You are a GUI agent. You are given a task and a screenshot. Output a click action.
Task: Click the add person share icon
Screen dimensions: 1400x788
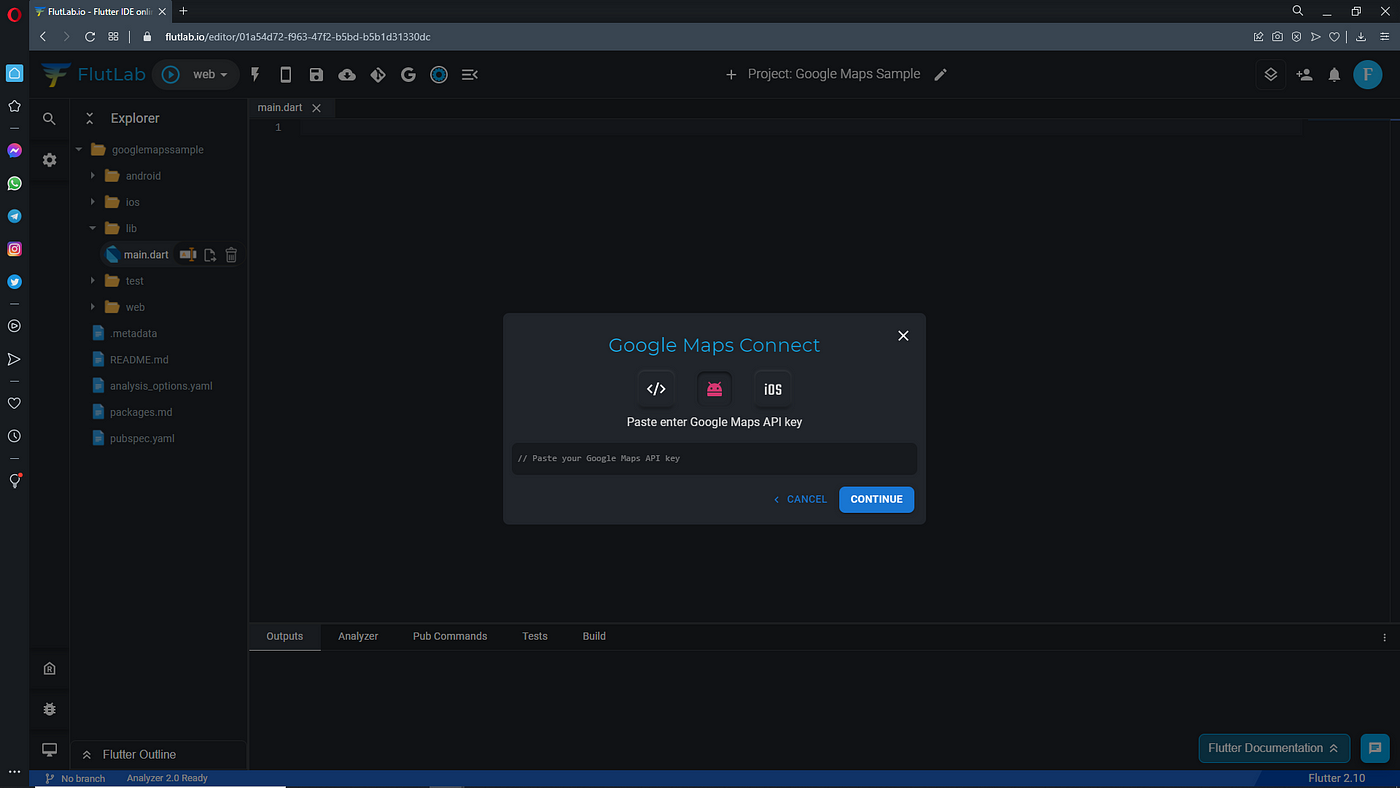click(x=1304, y=74)
